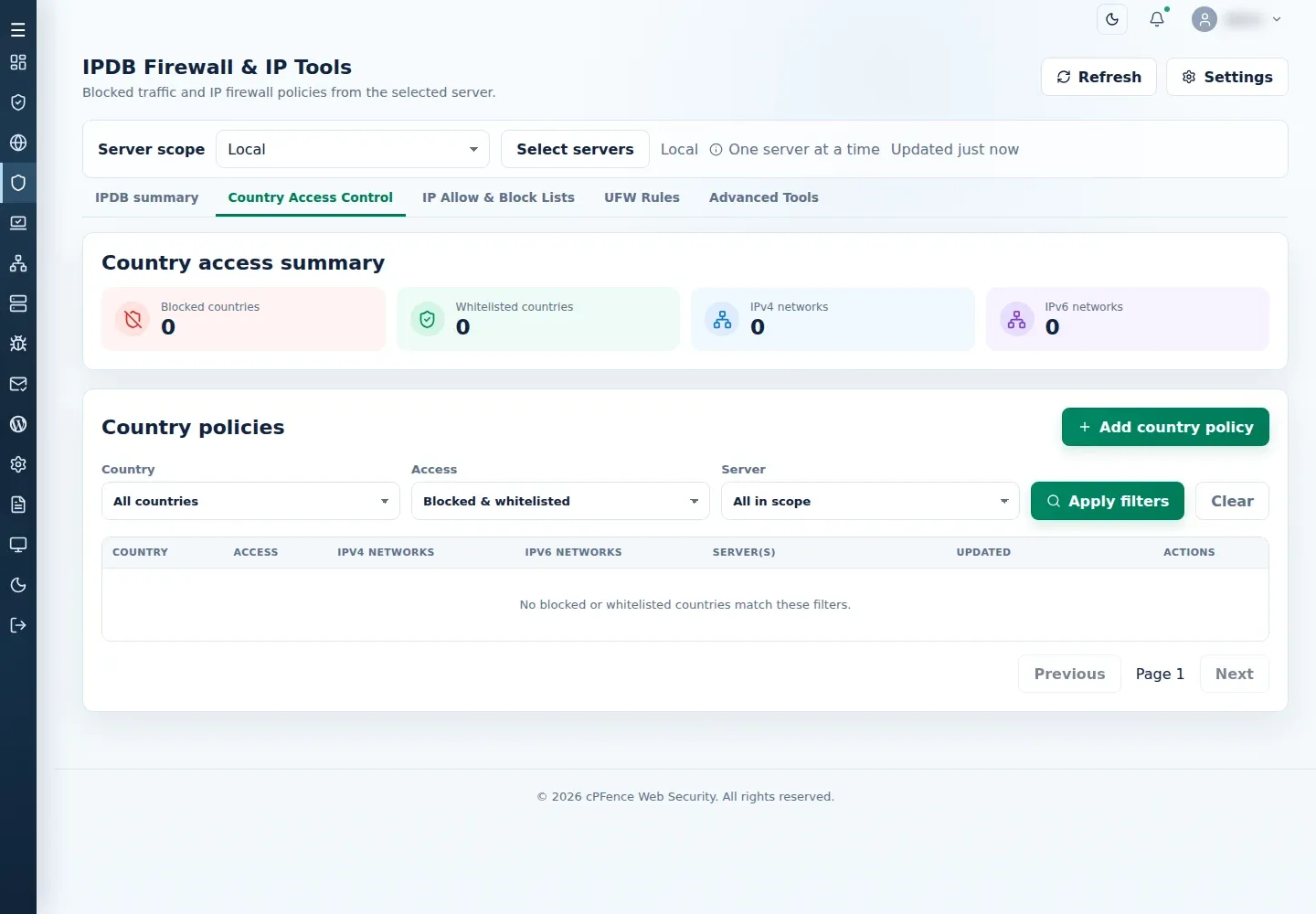The height and width of the screenshot is (914, 1316).
Task: Click the WordPress logo sidebar icon
Action: coord(18,424)
